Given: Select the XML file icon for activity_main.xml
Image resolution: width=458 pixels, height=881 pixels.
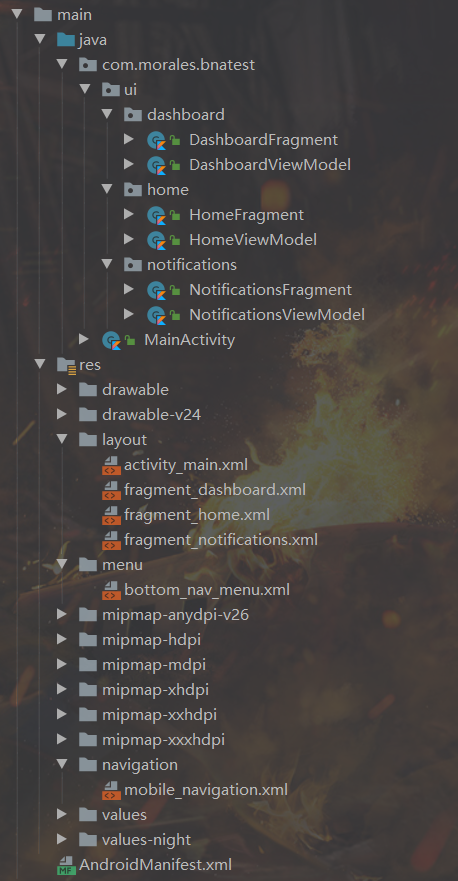Looking at the screenshot, I should (111, 465).
